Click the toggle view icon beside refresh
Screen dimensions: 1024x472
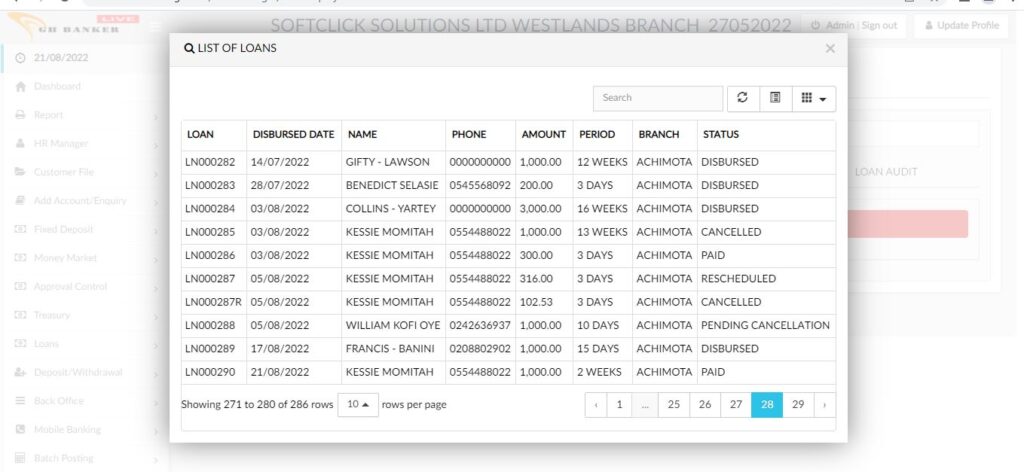[775, 98]
